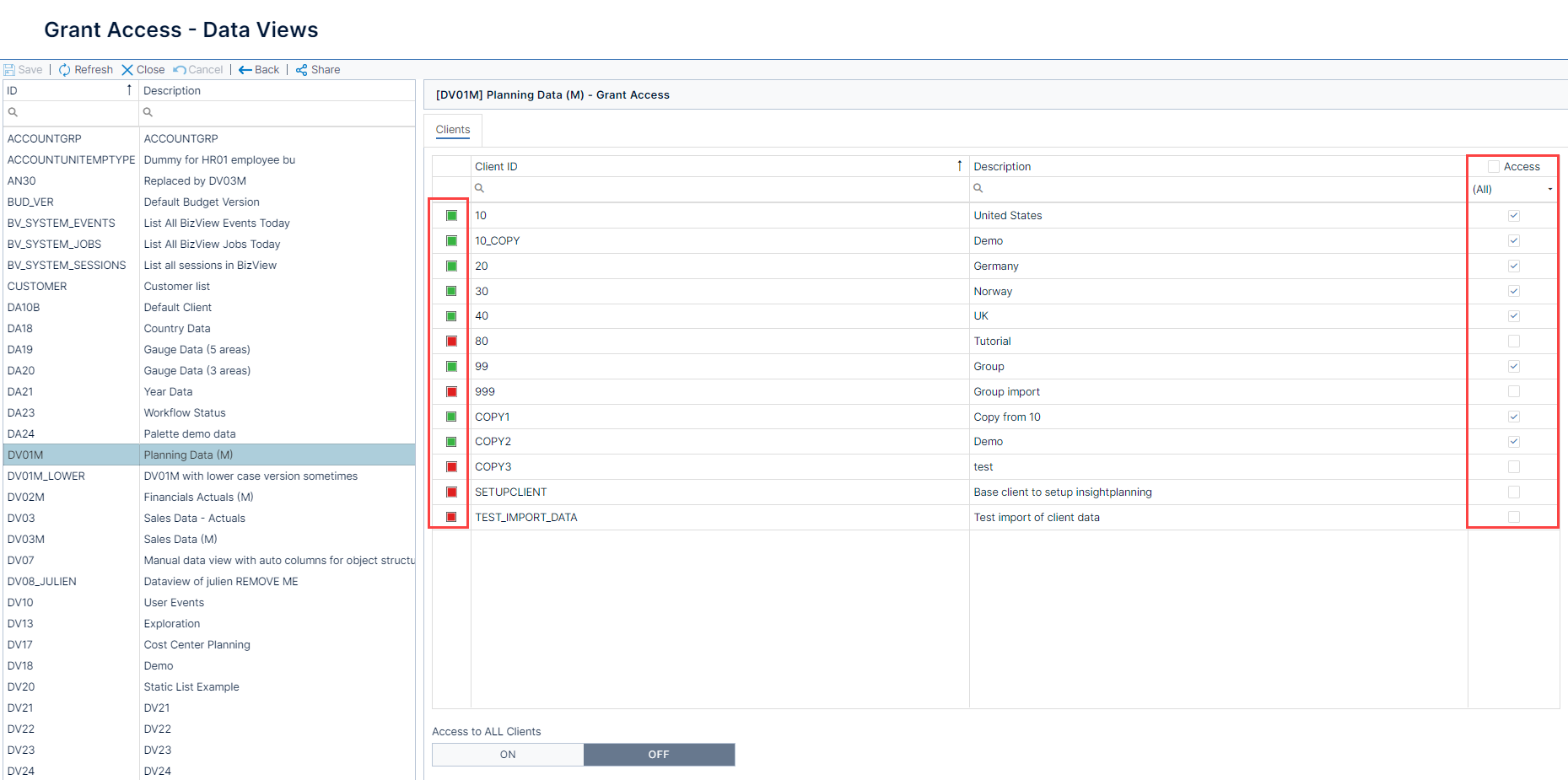Check the Access header select-all checkbox
The height and width of the screenshot is (780, 1568).
tap(1494, 165)
